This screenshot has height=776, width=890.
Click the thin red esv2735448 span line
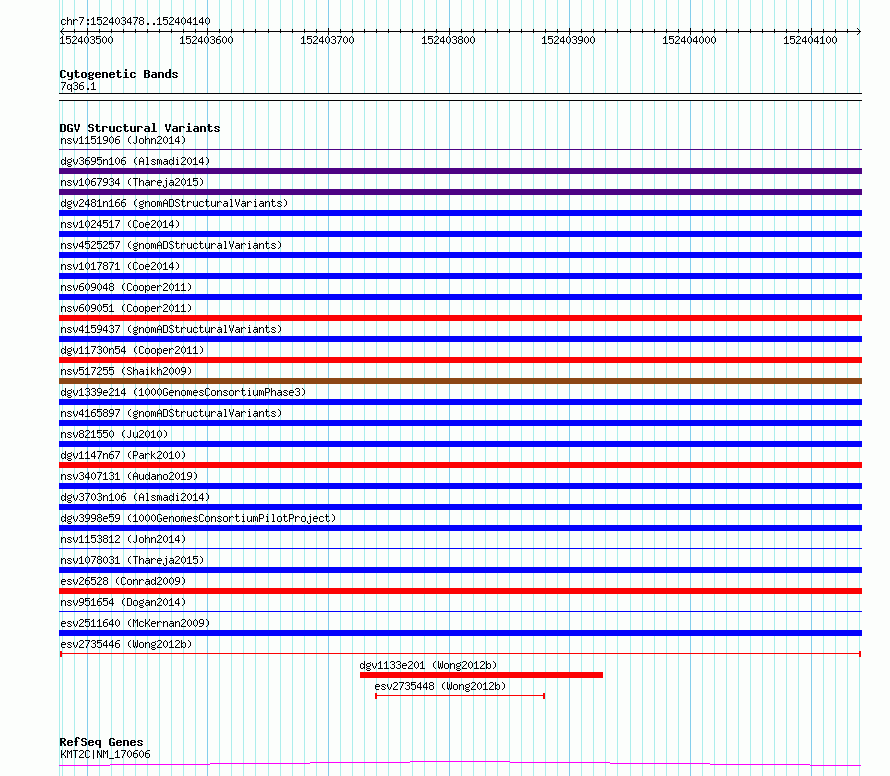(x=460, y=696)
